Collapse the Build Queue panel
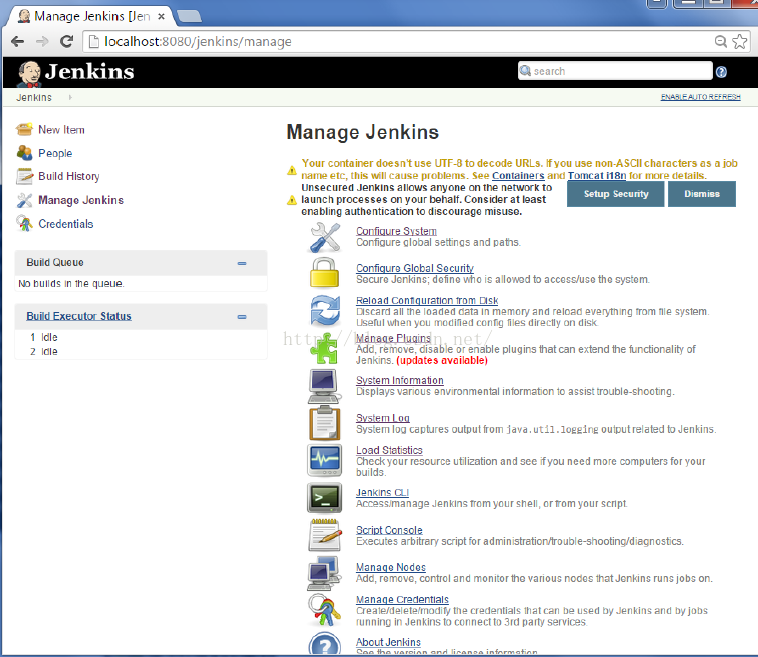Screen dimensions: 758x657 (242, 263)
